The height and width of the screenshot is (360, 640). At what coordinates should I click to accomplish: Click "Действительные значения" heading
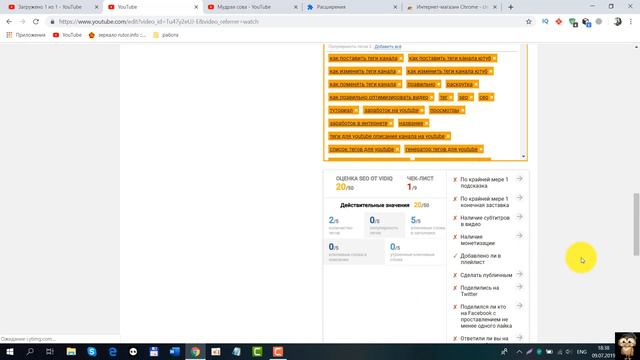tap(375, 205)
